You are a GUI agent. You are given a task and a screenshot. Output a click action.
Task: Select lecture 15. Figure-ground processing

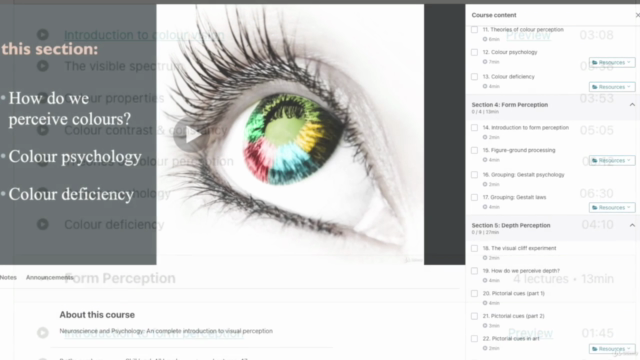519,150
